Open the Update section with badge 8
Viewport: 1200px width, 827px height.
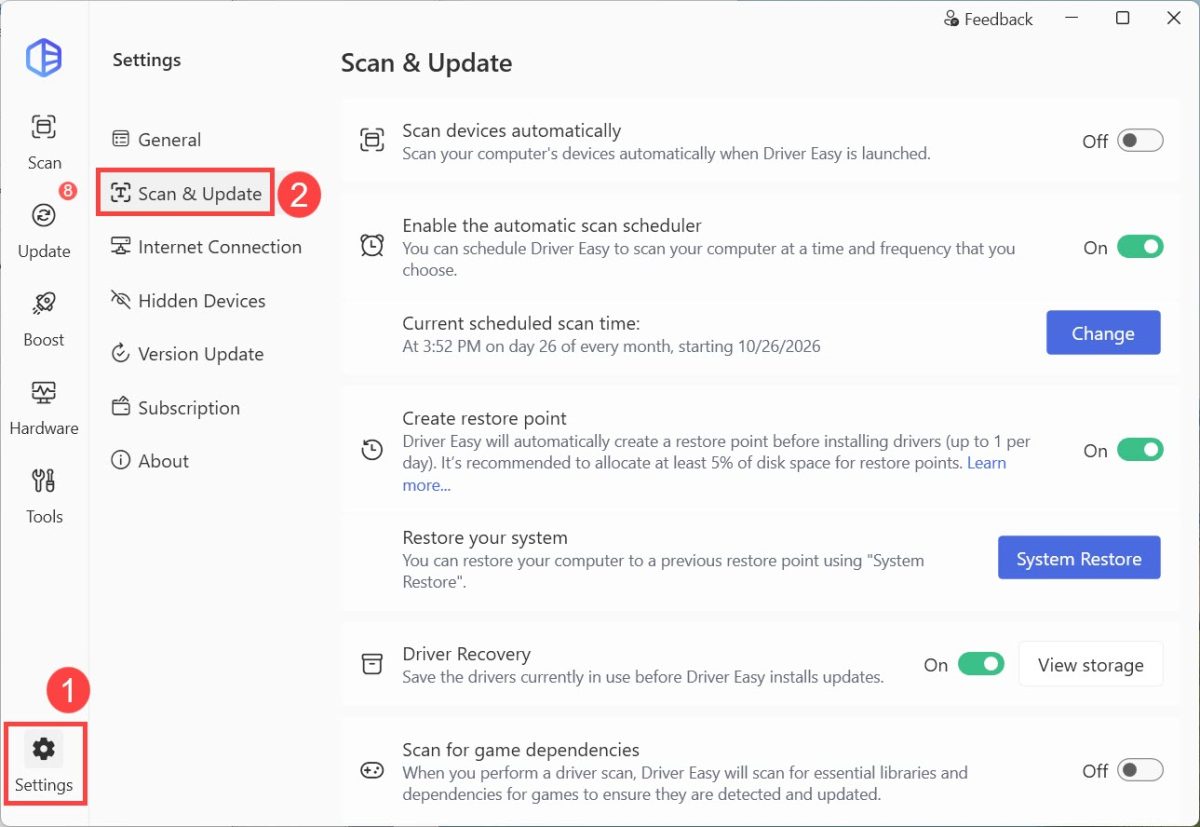(x=44, y=226)
